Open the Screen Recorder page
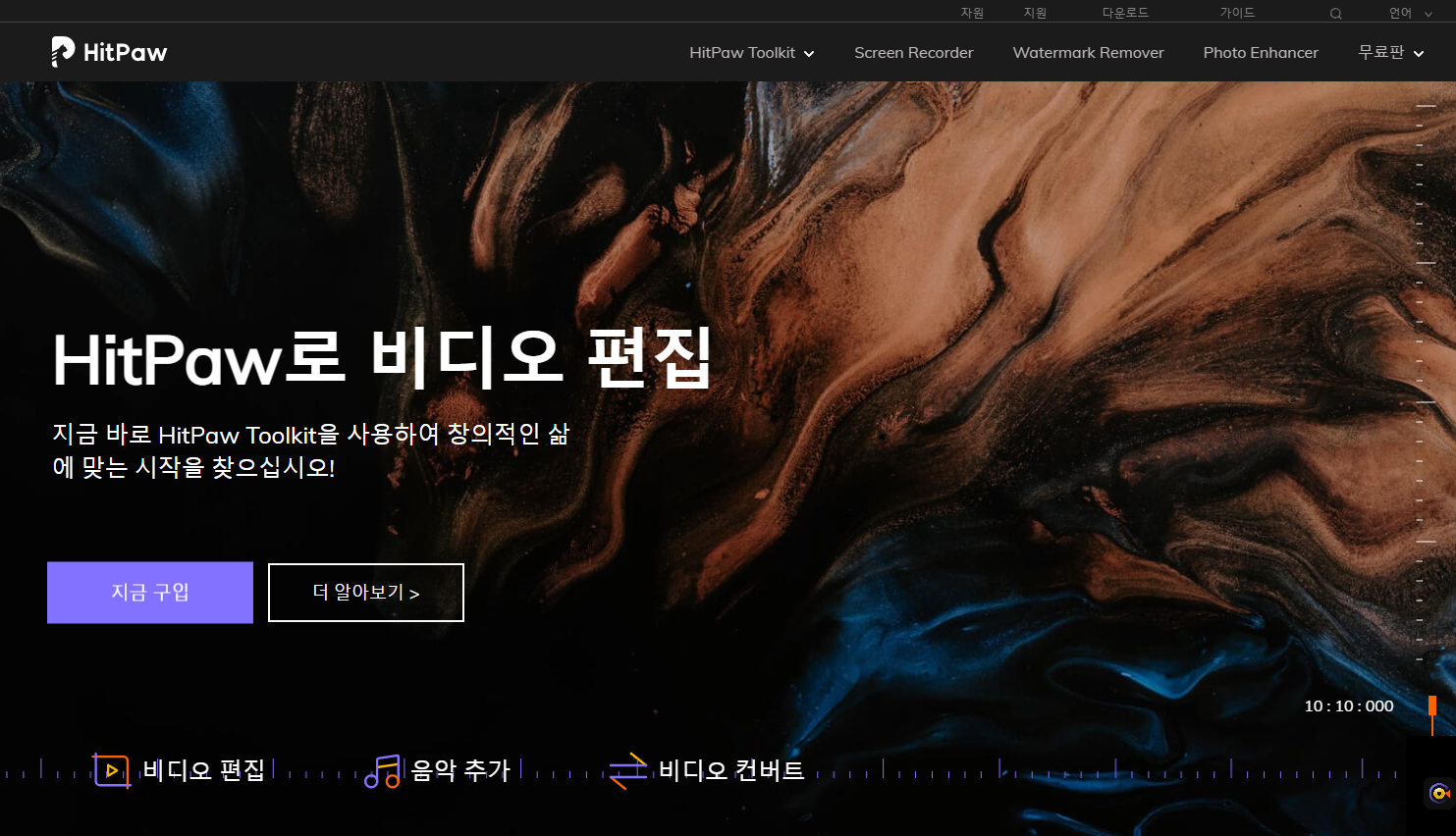Image resolution: width=1456 pixels, height=836 pixels. [x=914, y=53]
